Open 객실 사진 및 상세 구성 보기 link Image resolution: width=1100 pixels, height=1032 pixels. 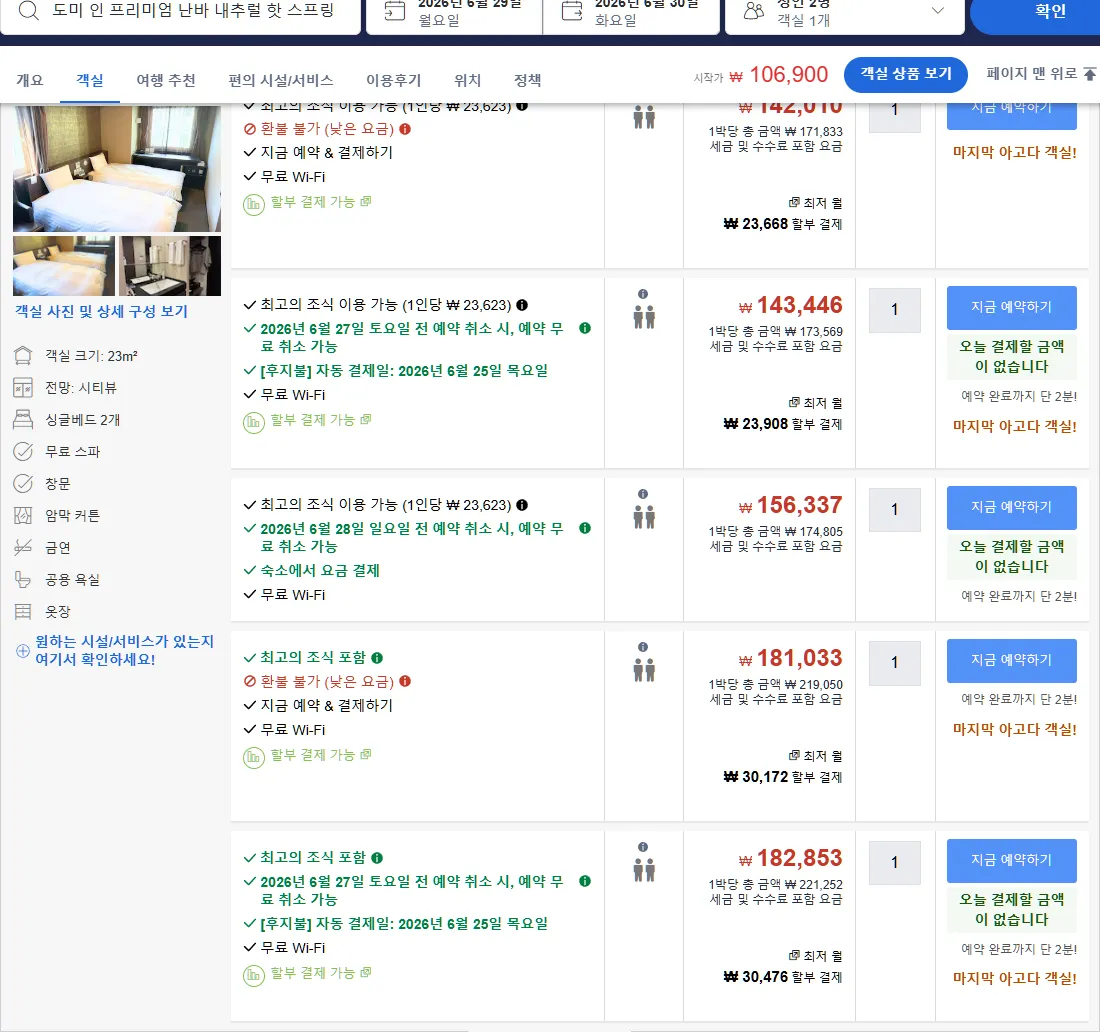(102, 311)
